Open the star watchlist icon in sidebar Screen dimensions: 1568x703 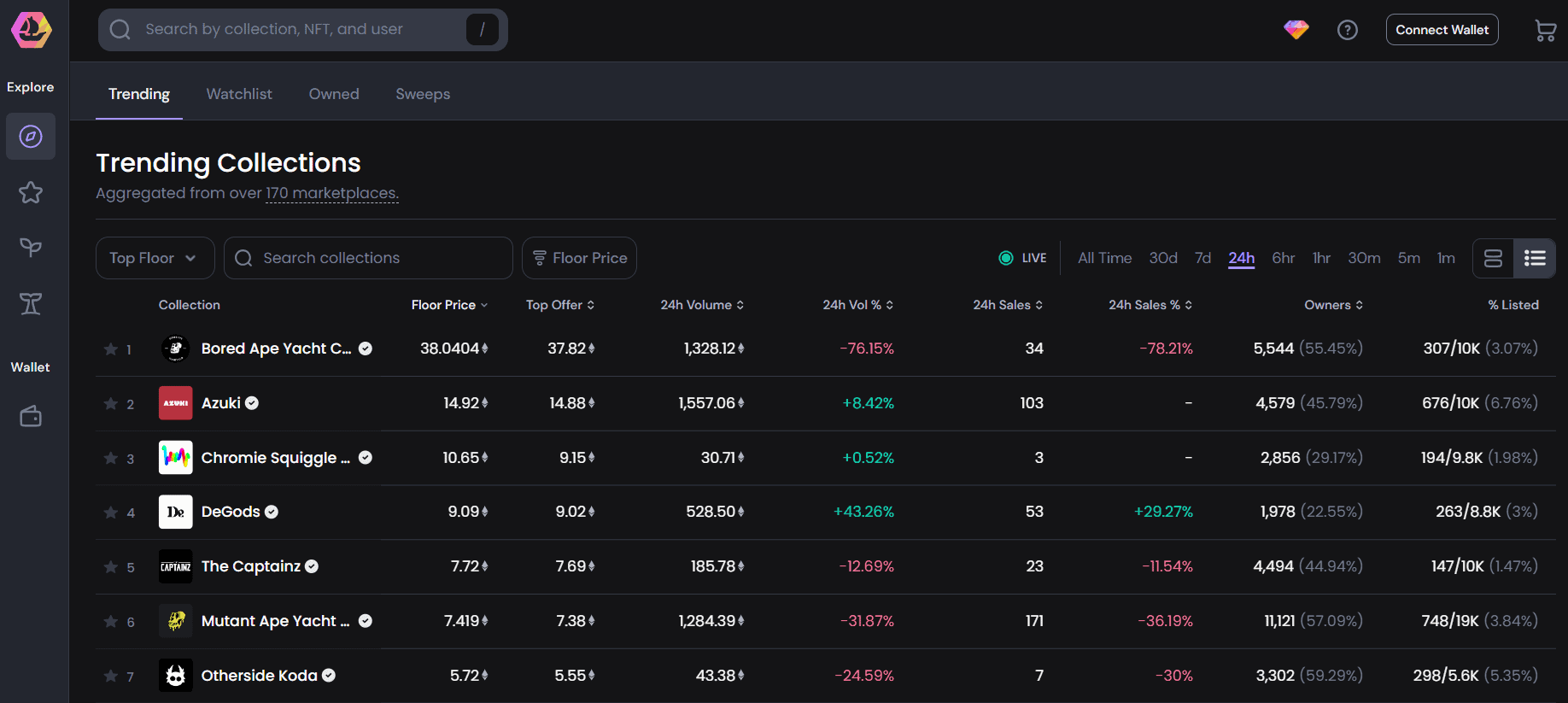tap(31, 192)
